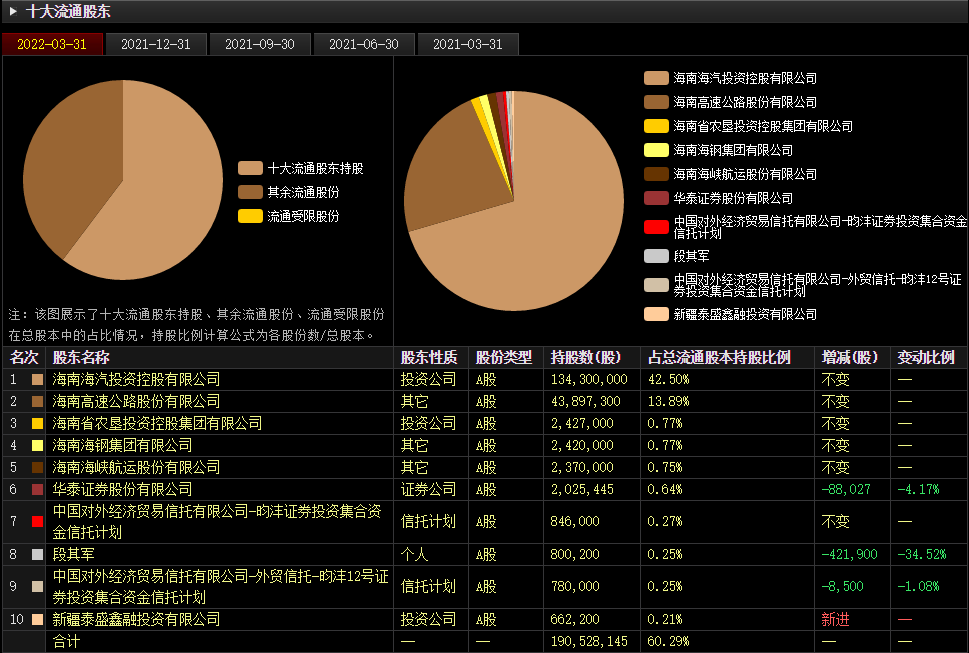Click the 增减(股) column header
The width and height of the screenshot is (969, 653).
[x=850, y=357]
